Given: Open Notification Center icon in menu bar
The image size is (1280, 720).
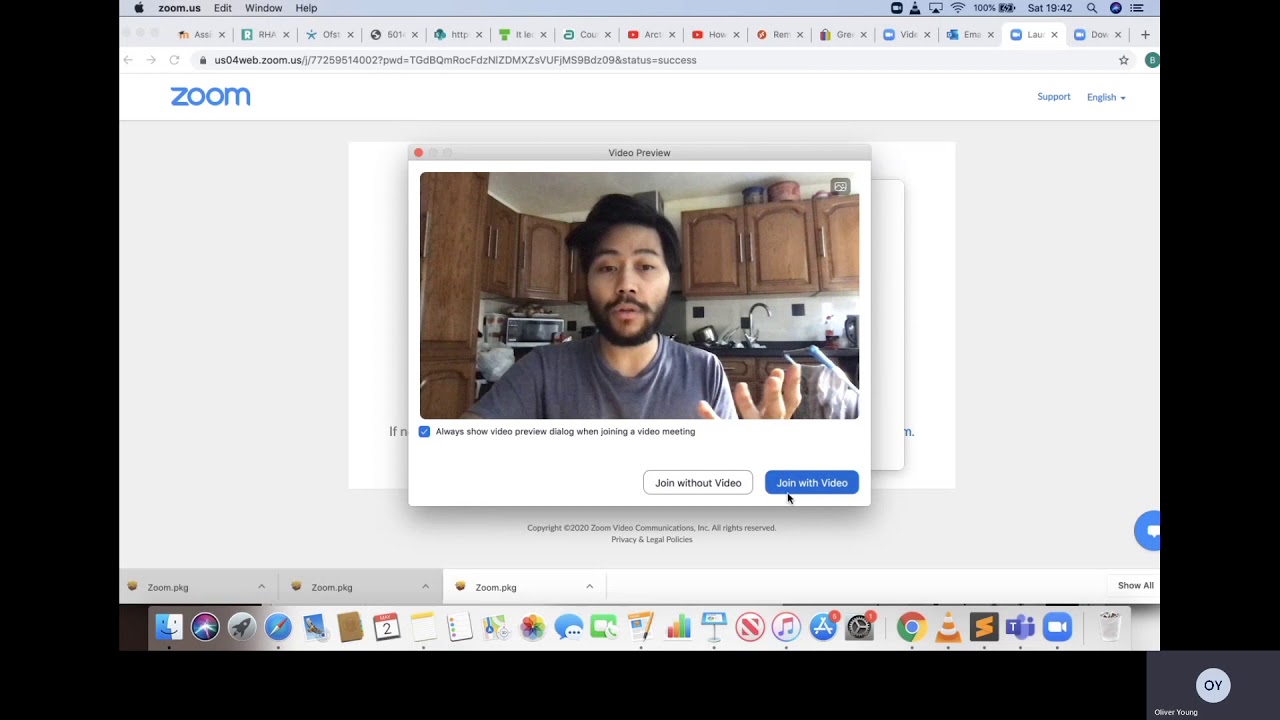Looking at the screenshot, I should (x=1137, y=8).
